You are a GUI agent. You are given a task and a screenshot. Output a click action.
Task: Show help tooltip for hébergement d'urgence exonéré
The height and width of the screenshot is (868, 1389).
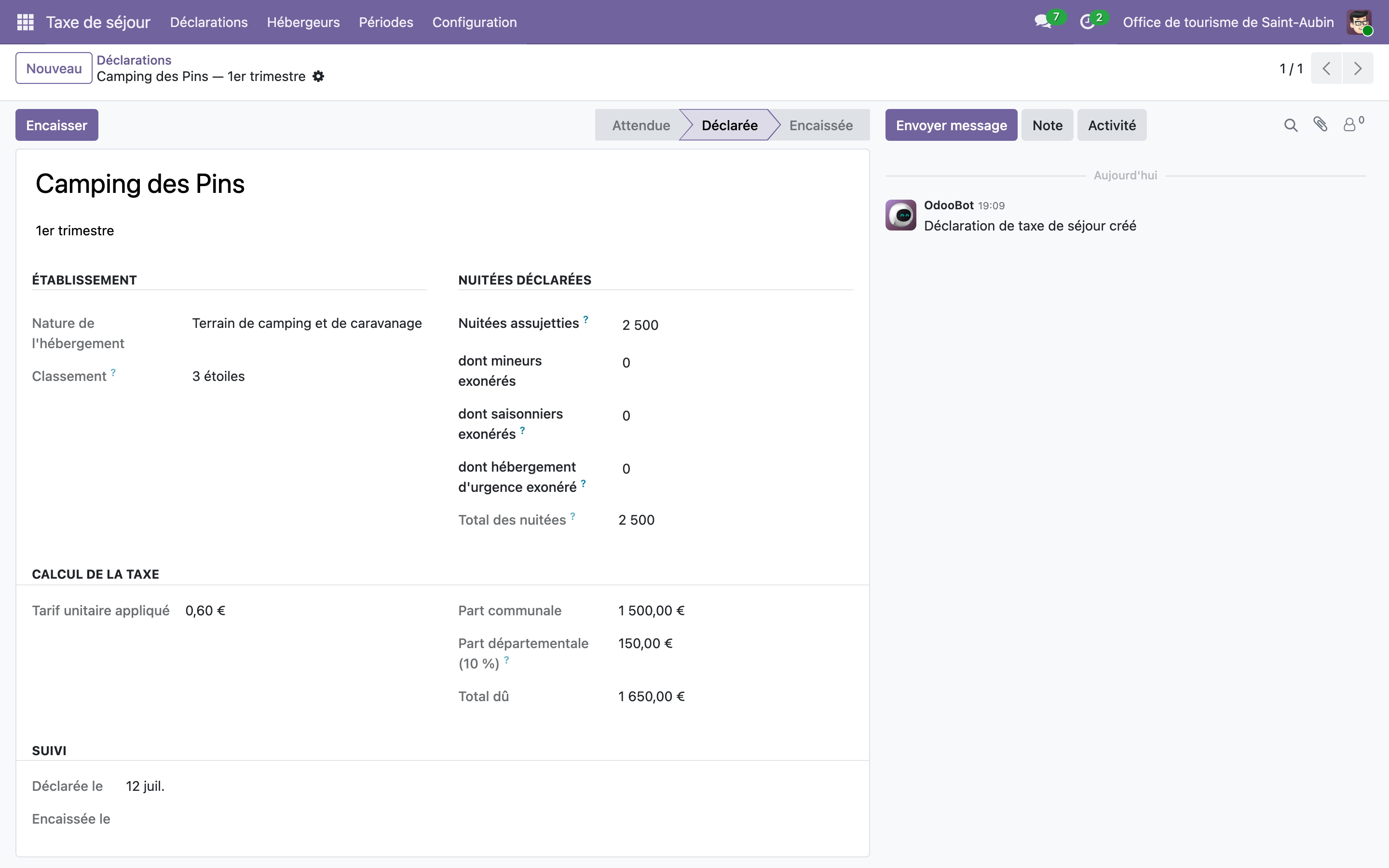point(583,483)
